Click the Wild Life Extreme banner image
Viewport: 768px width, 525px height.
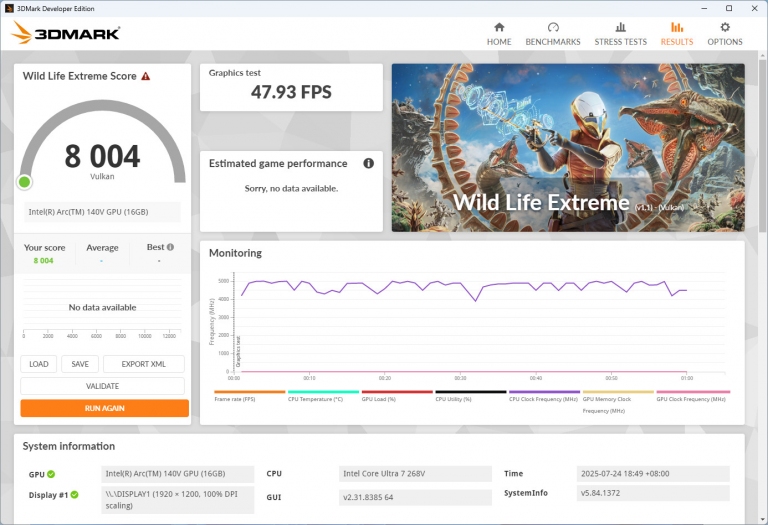(568, 147)
